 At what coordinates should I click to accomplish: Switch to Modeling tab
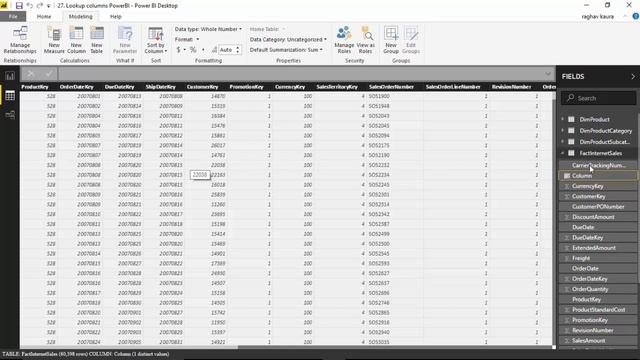tap(80, 16)
